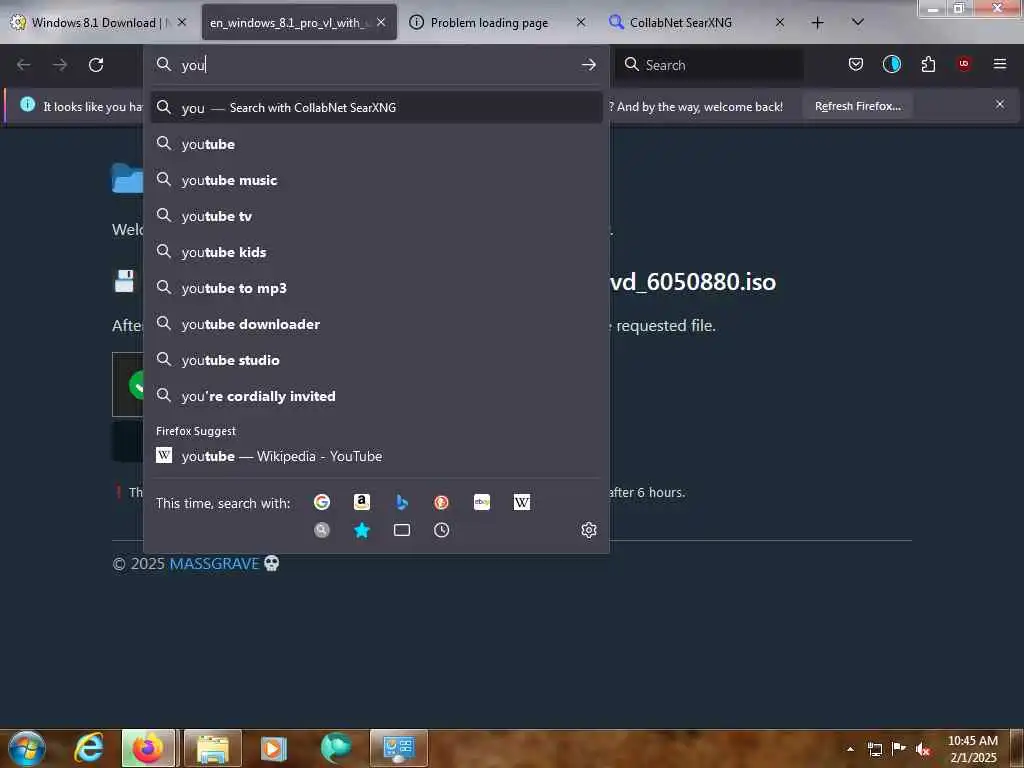The image size is (1024, 768).
Task: Open the uBlock Origin extension icon
Action: click(x=964, y=64)
